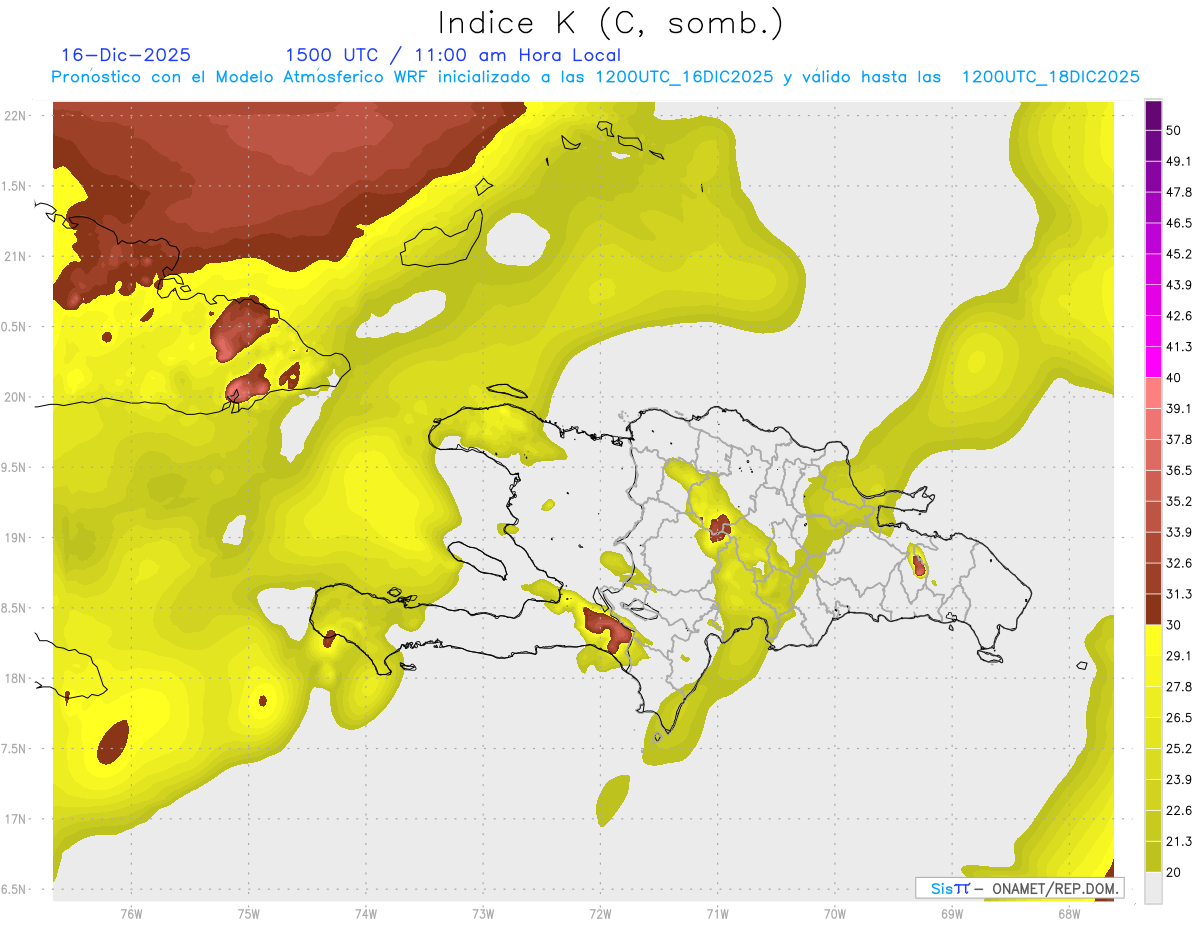Screen dimensions: 1200x927
Task: Click the '20N' latitude label
Action: [x=16, y=397]
